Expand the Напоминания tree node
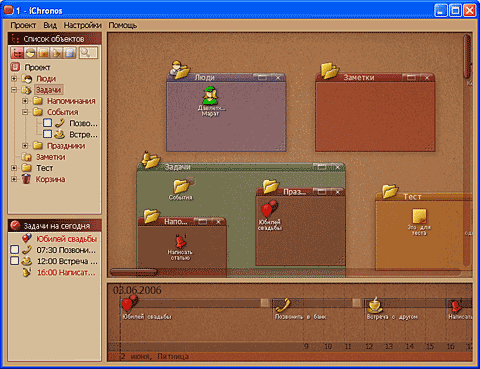This screenshot has width=480, height=369. tap(25, 101)
